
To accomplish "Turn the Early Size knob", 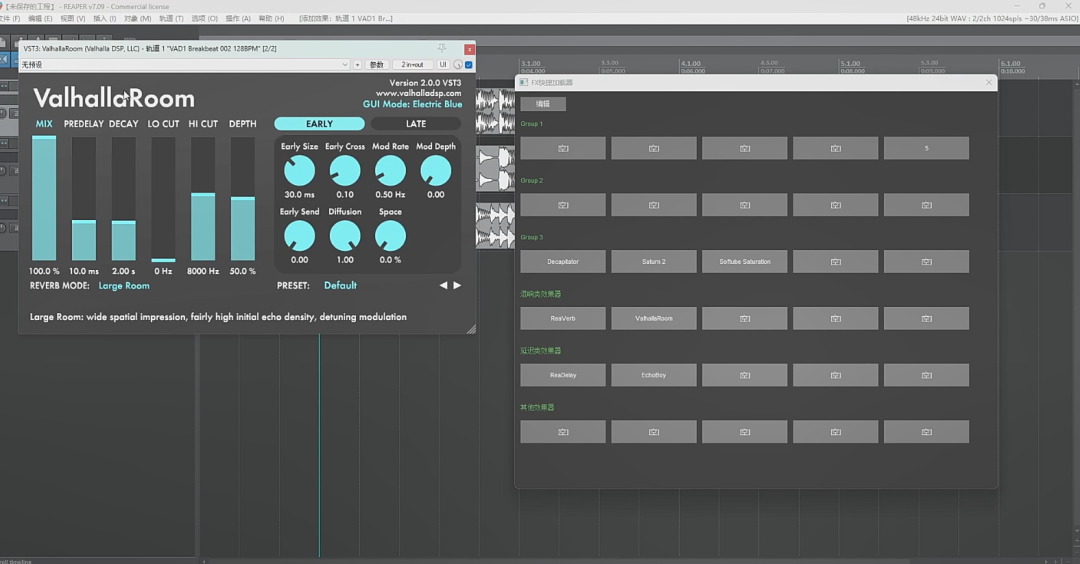I will pos(300,171).
